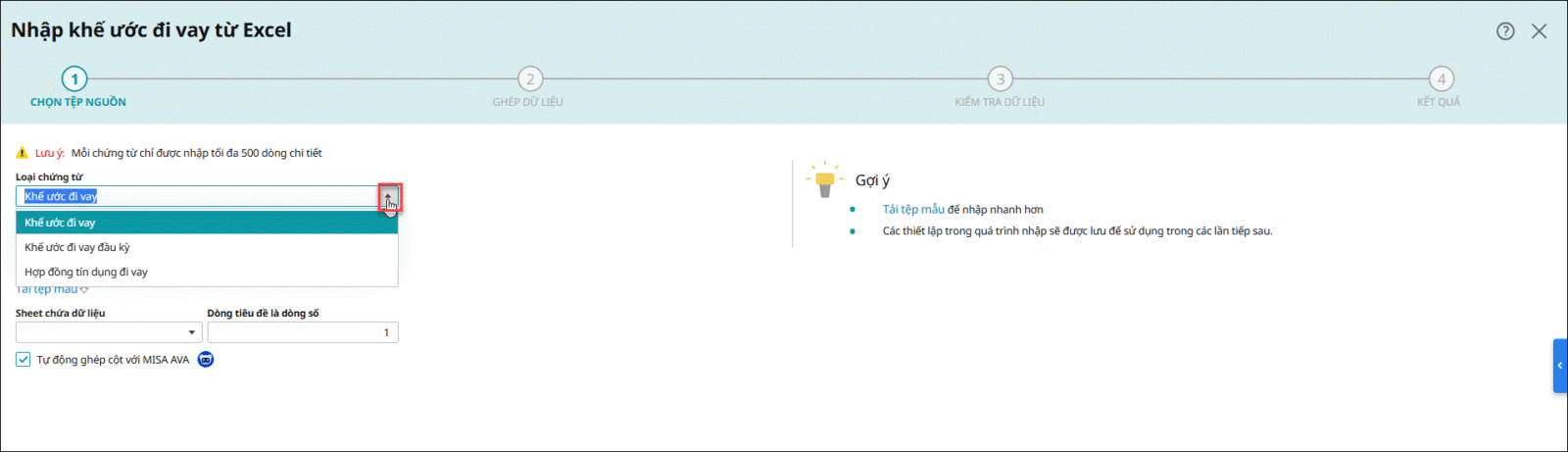Click the MISA AVA assistant icon
This screenshot has height=452, width=1568.
(206, 360)
